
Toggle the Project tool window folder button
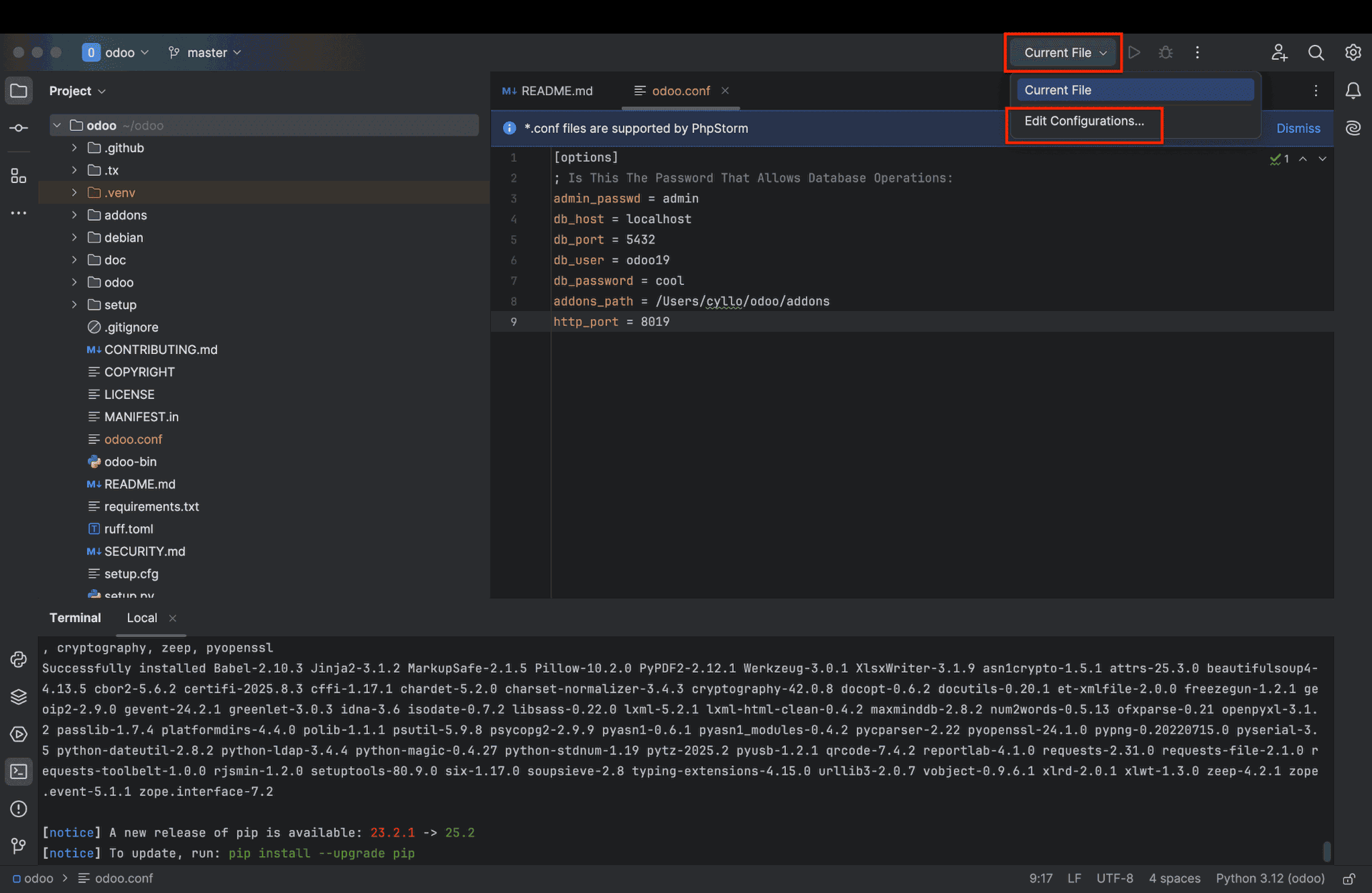pos(19,91)
